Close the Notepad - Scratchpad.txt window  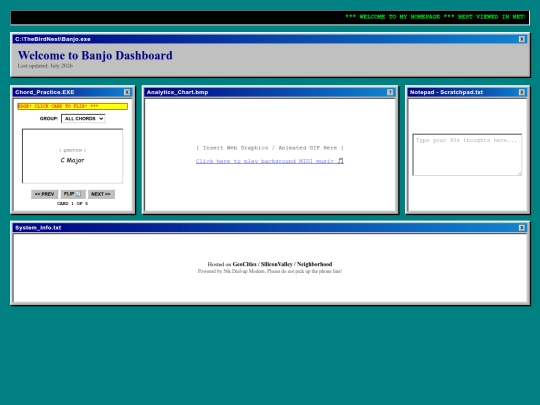click(x=522, y=92)
